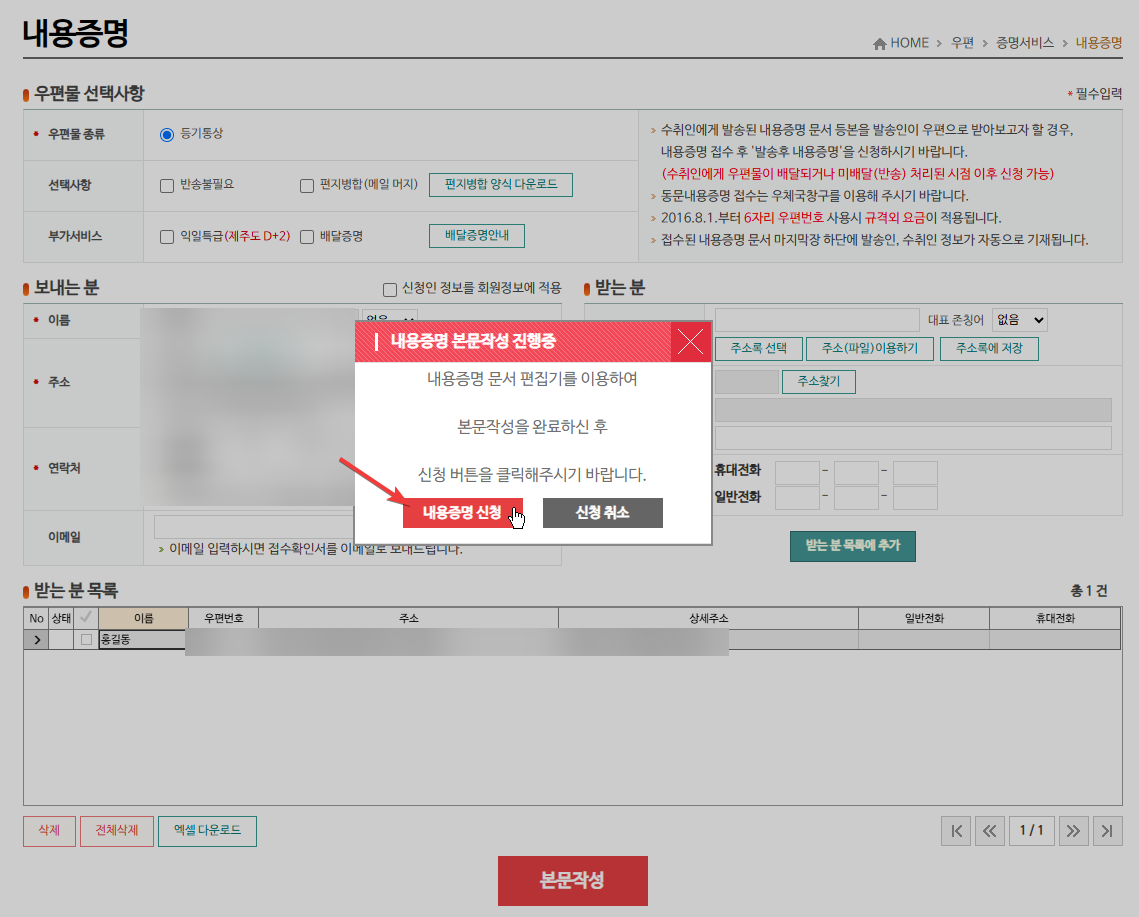The height and width of the screenshot is (917, 1139).
Task: Click the 휴대전화 column header
Action: click(x=1055, y=618)
